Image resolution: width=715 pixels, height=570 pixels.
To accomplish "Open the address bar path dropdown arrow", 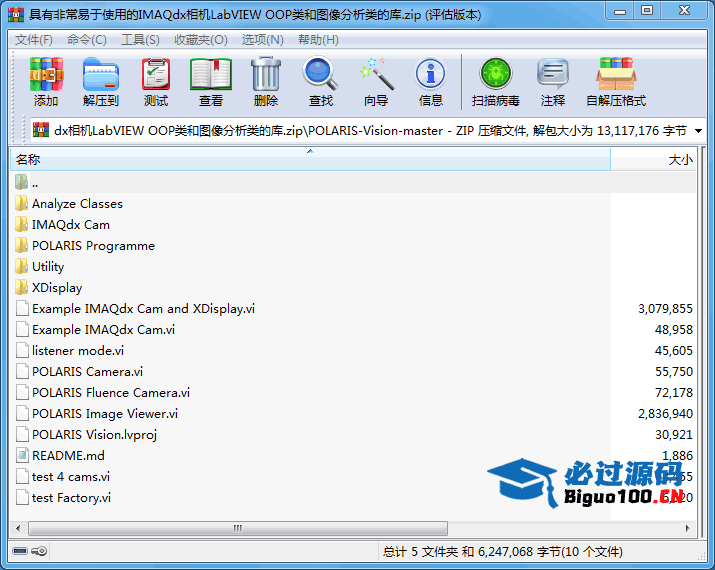I will (x=698, y=131).
